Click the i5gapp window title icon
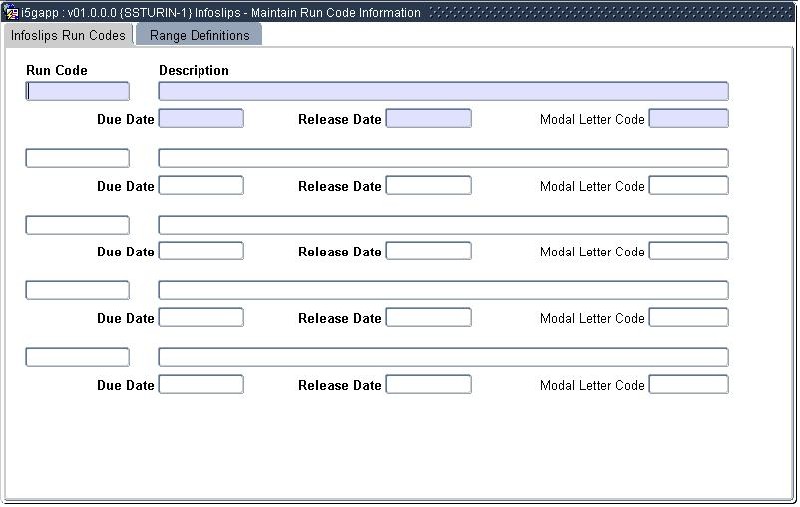The height and width of the screenshot is (507, 800). click(12, 13)
